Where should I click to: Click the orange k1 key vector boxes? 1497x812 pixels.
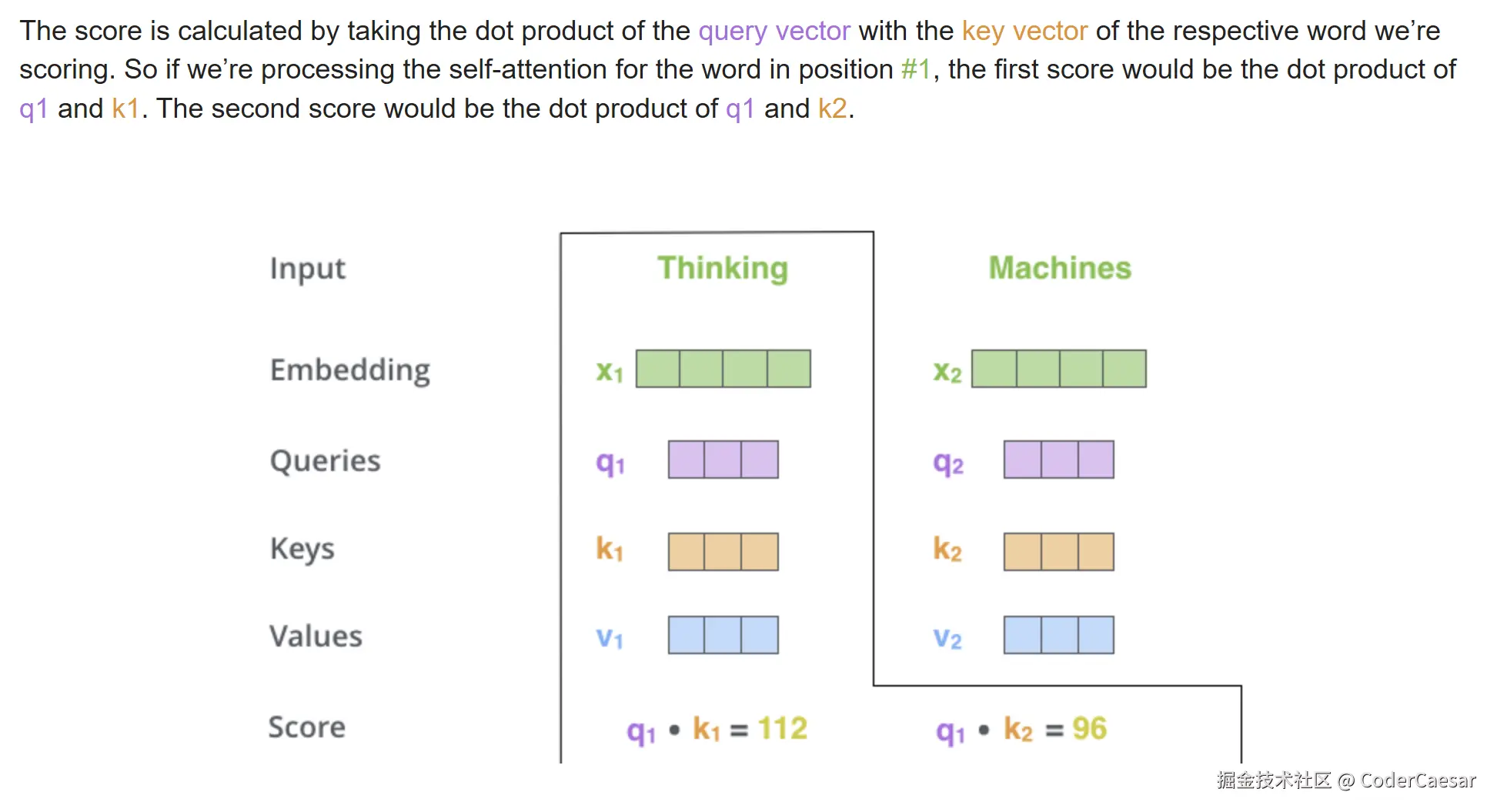[x=723, y=552]
